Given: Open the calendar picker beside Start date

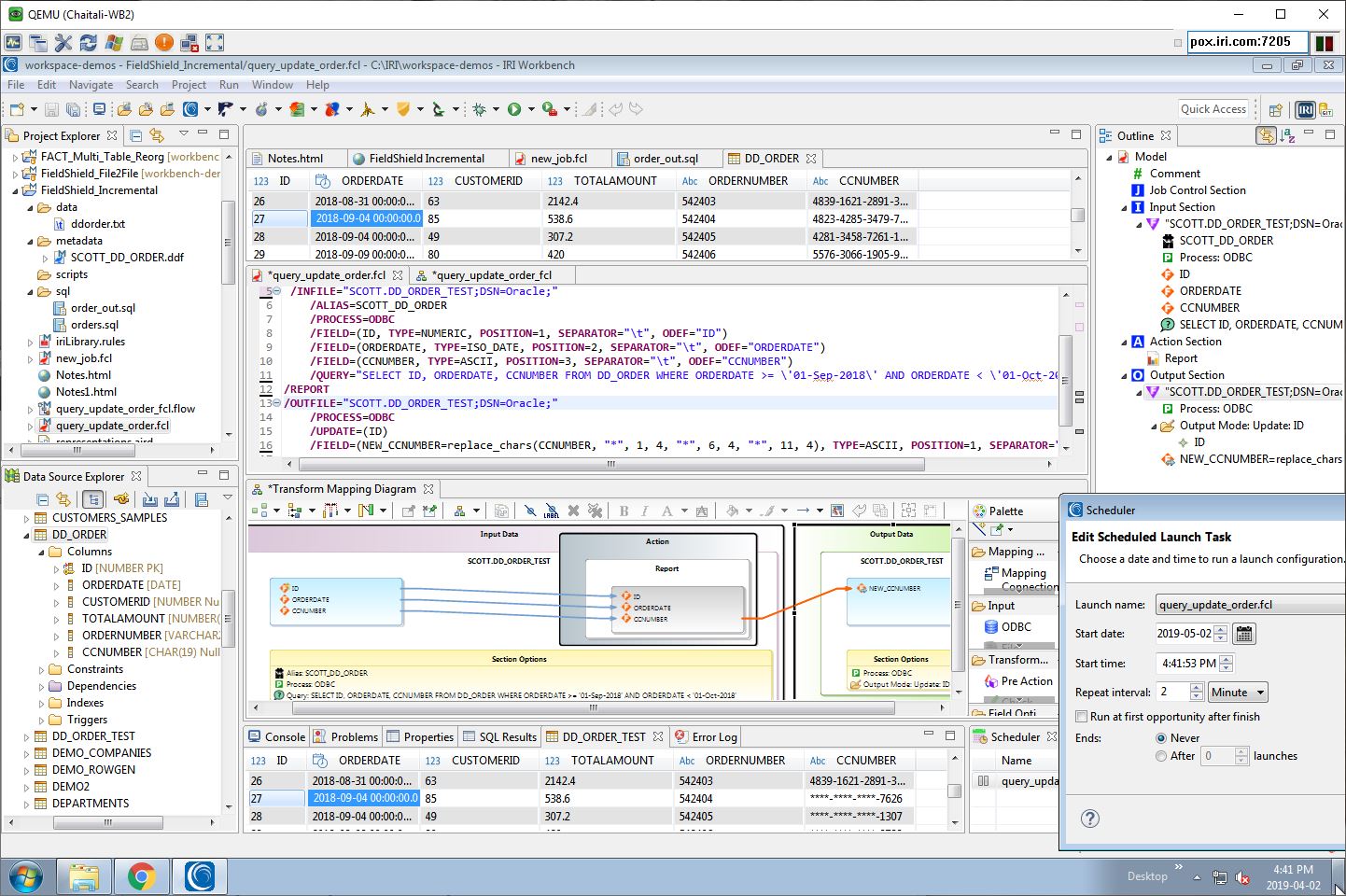Looking at the screenshot, I should click(1243, 634).
